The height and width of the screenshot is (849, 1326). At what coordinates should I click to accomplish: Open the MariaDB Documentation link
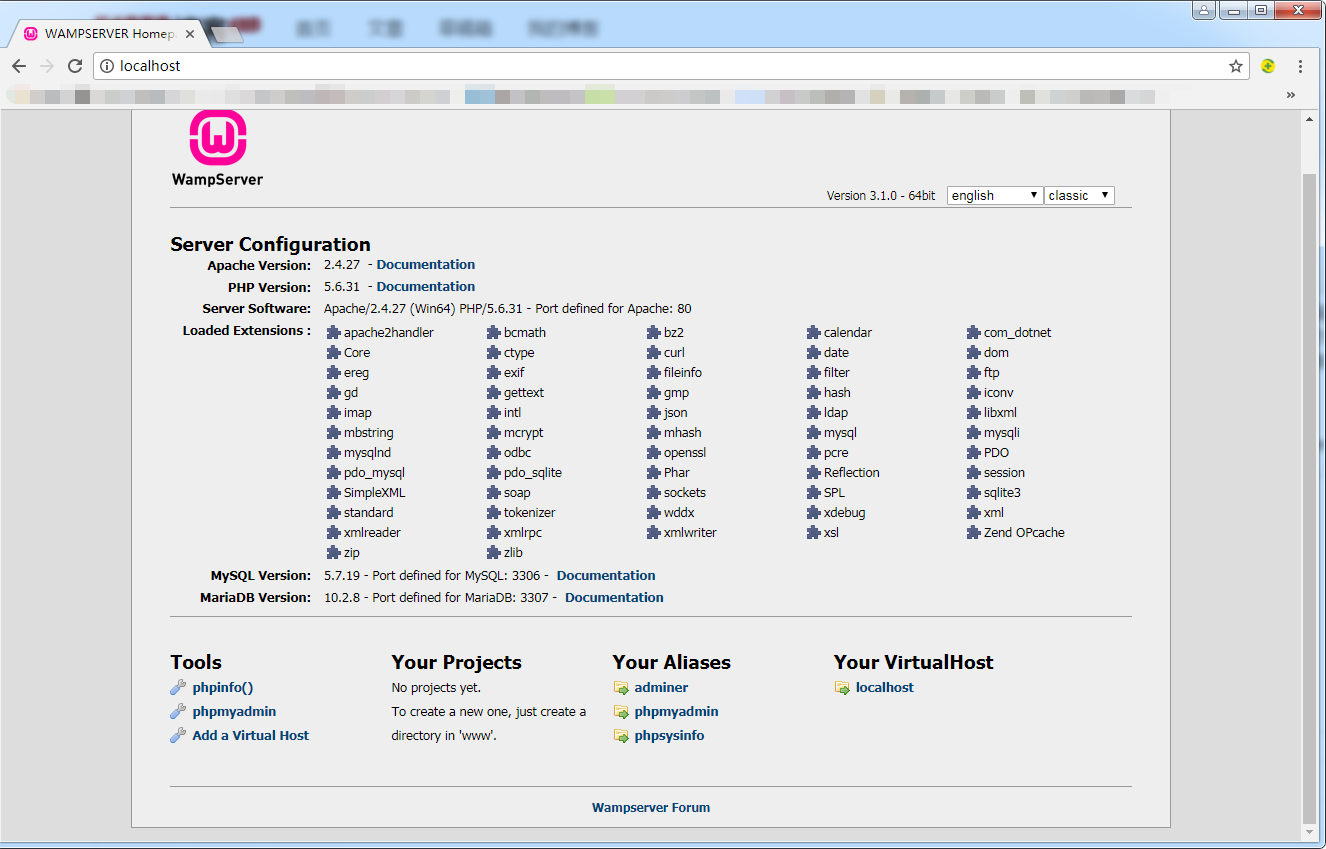pyautogui.click(x=614, y=597)
